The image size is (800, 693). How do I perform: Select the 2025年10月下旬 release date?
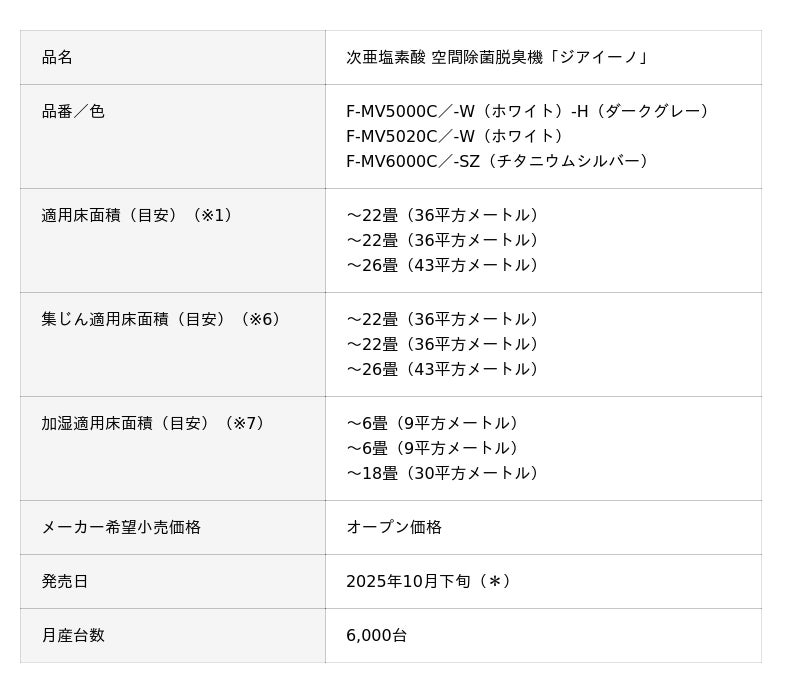pyautogui.click(x=410, y=581)
